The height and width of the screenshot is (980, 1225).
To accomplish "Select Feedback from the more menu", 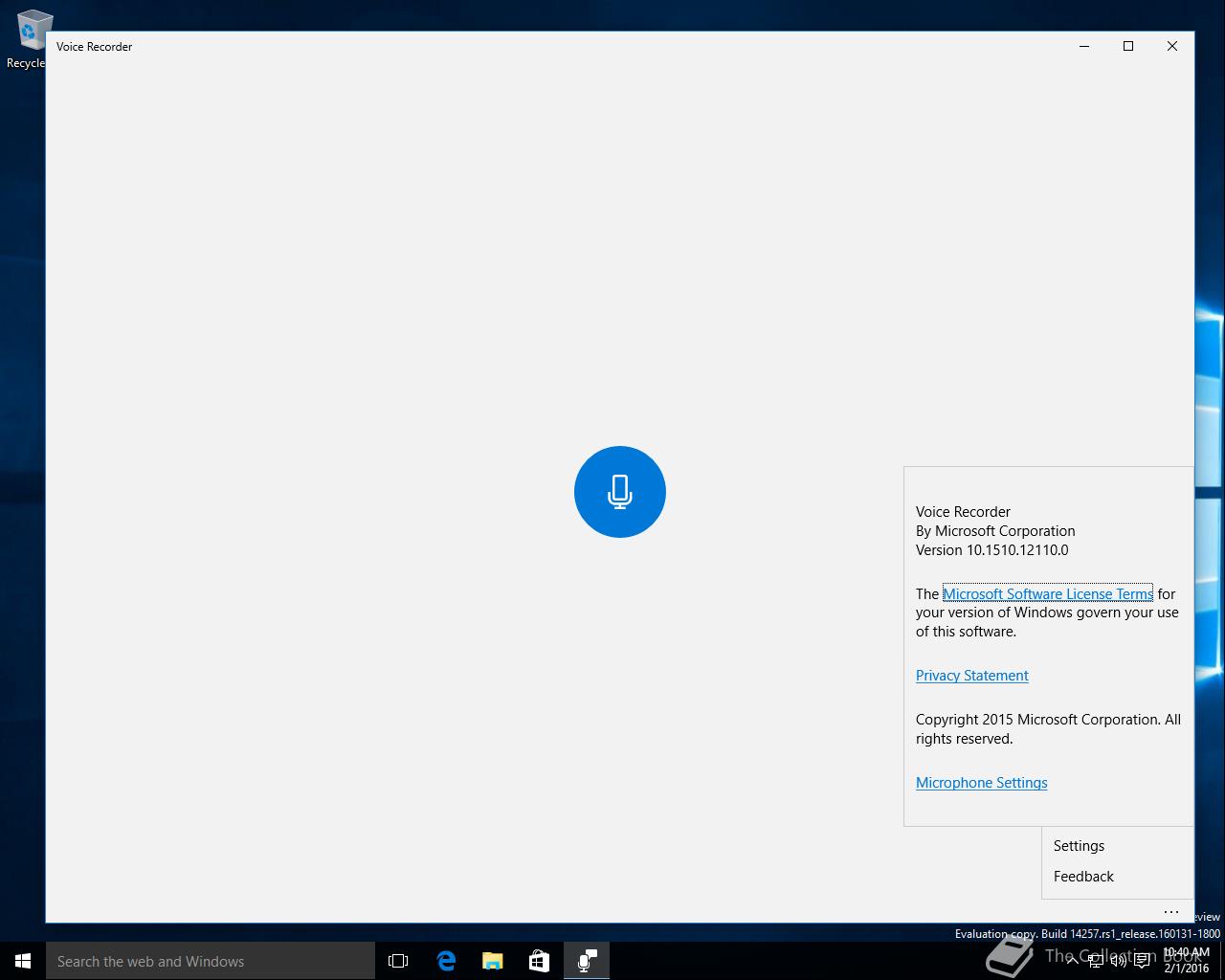I will [x=1117, y=877].
